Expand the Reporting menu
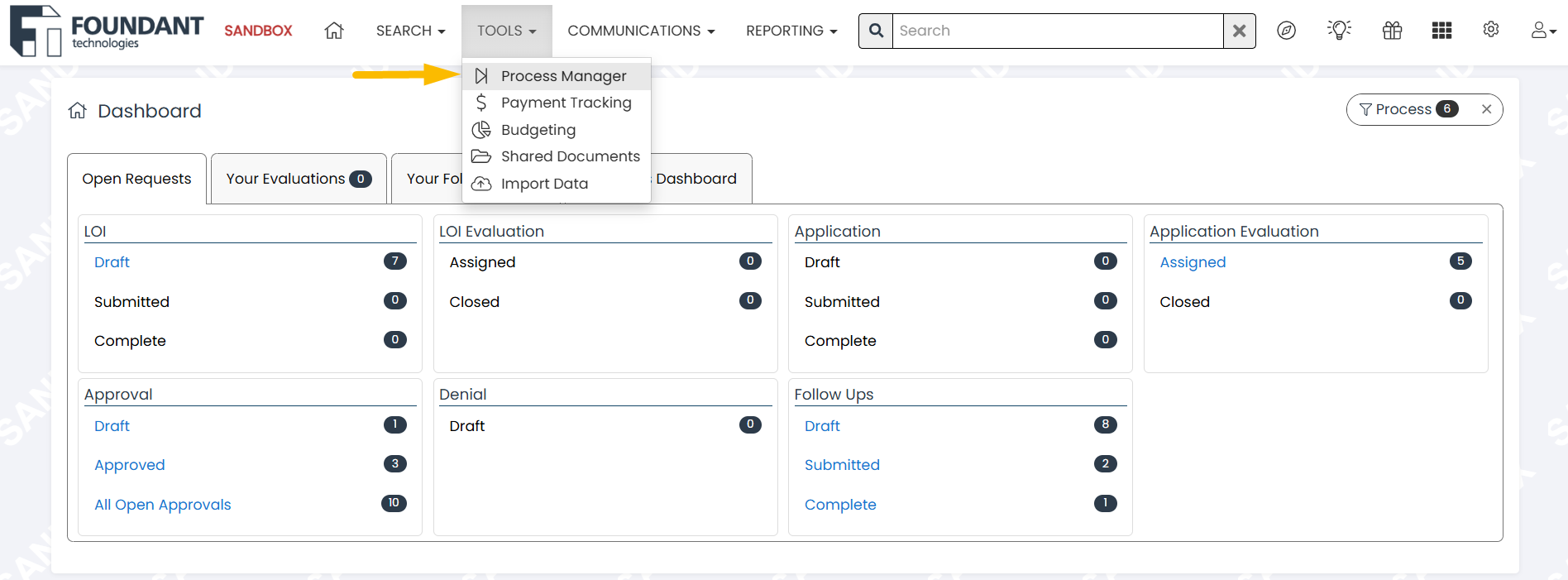The width and height of the screenshot is (1568, 580). pos(791,31)
